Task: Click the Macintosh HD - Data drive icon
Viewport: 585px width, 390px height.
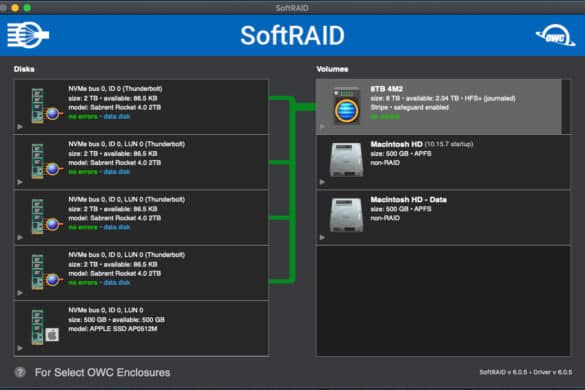Action: click(x=346, y=215)
